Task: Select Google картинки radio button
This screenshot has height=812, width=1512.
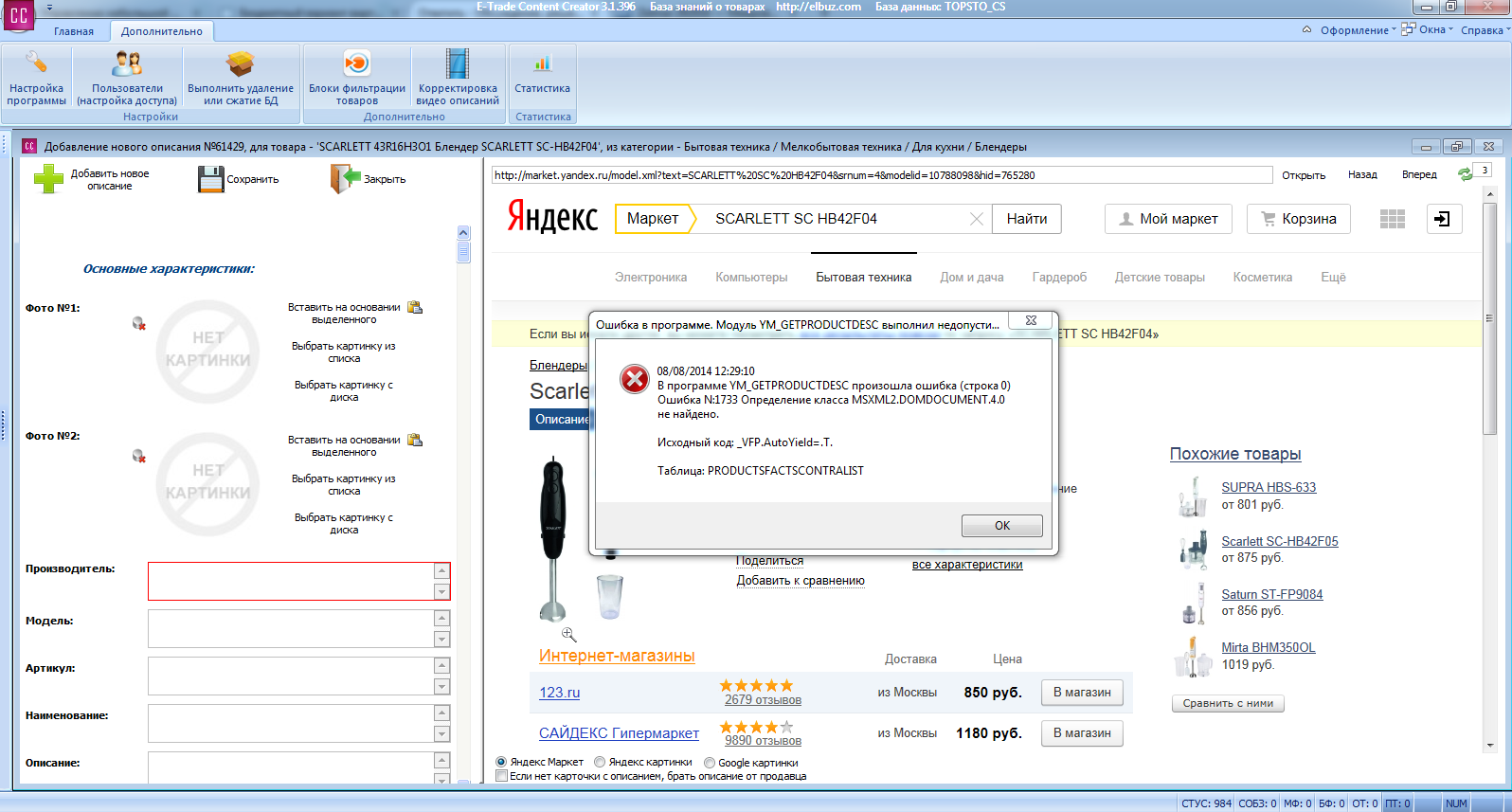Action: 709,763
